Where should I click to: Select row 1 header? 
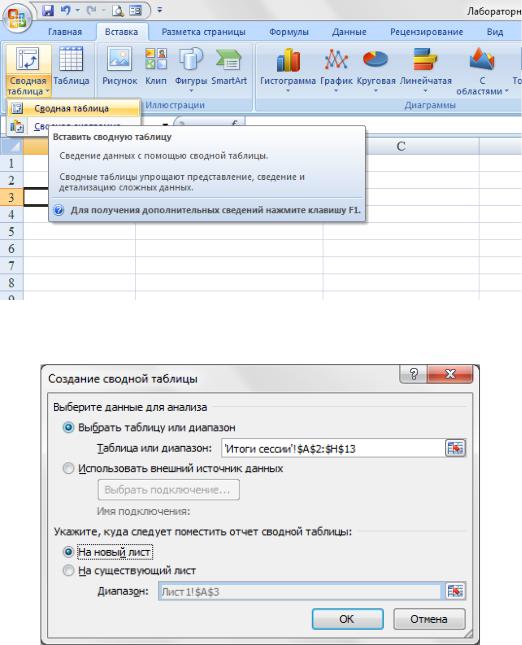(12, 163)
